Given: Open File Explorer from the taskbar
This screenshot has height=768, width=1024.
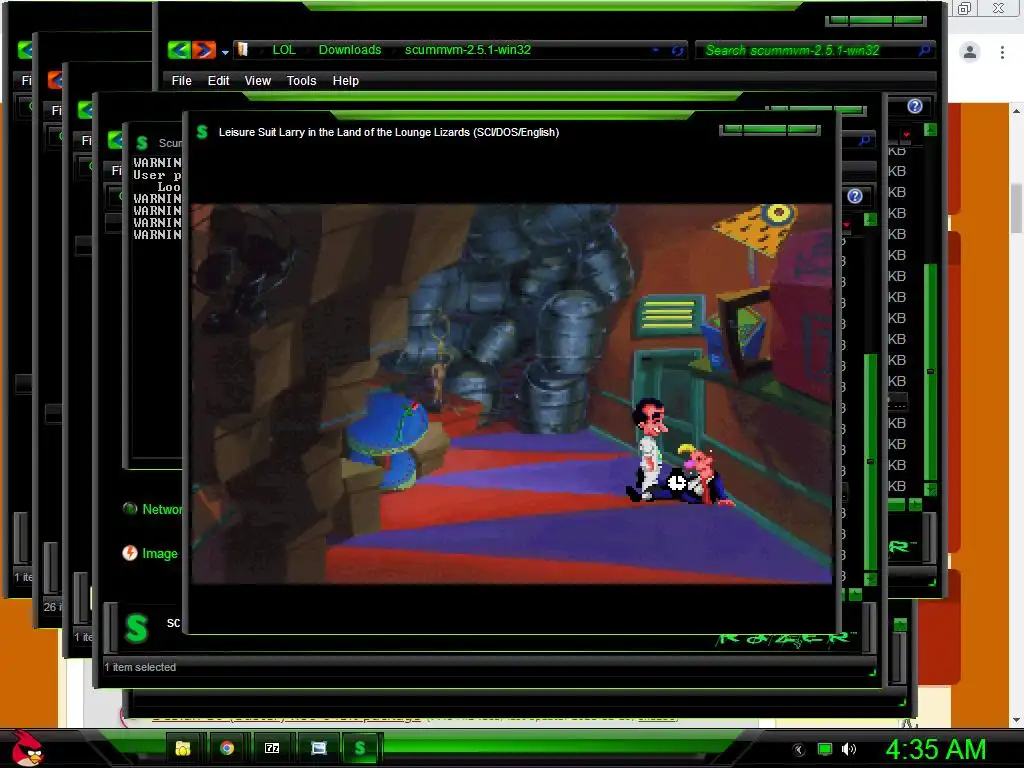Looking at the screenshot, I should [182, 748].
